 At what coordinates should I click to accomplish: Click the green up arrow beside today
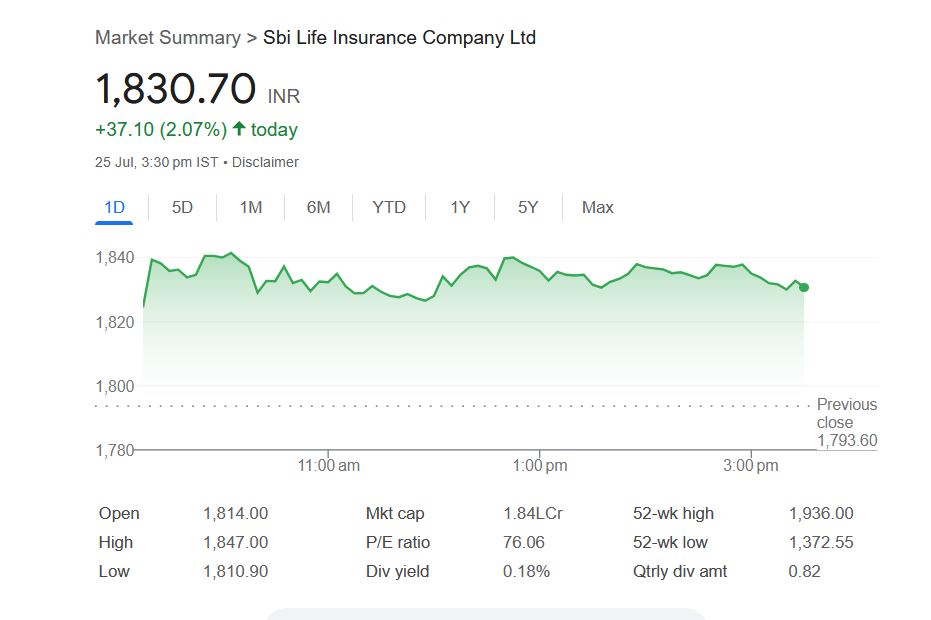tap(239, 129)
